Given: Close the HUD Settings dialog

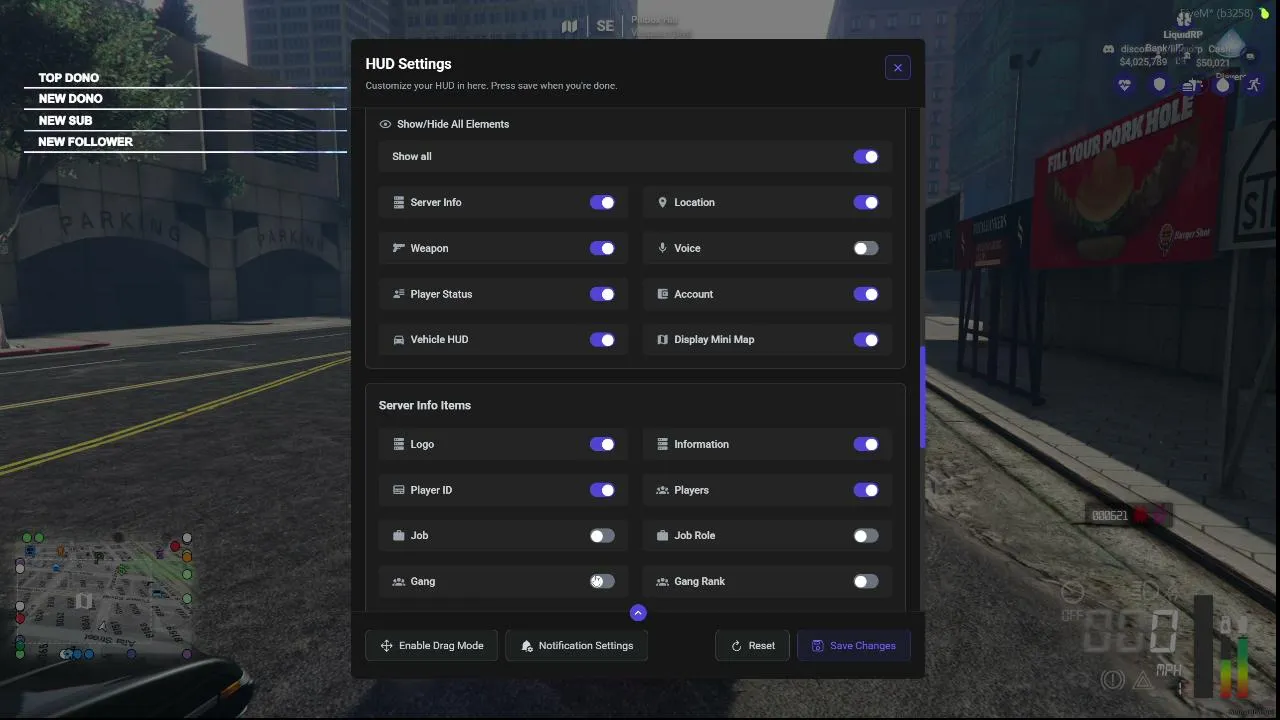Looking at the screenshot, I should [x=898, y=67].
